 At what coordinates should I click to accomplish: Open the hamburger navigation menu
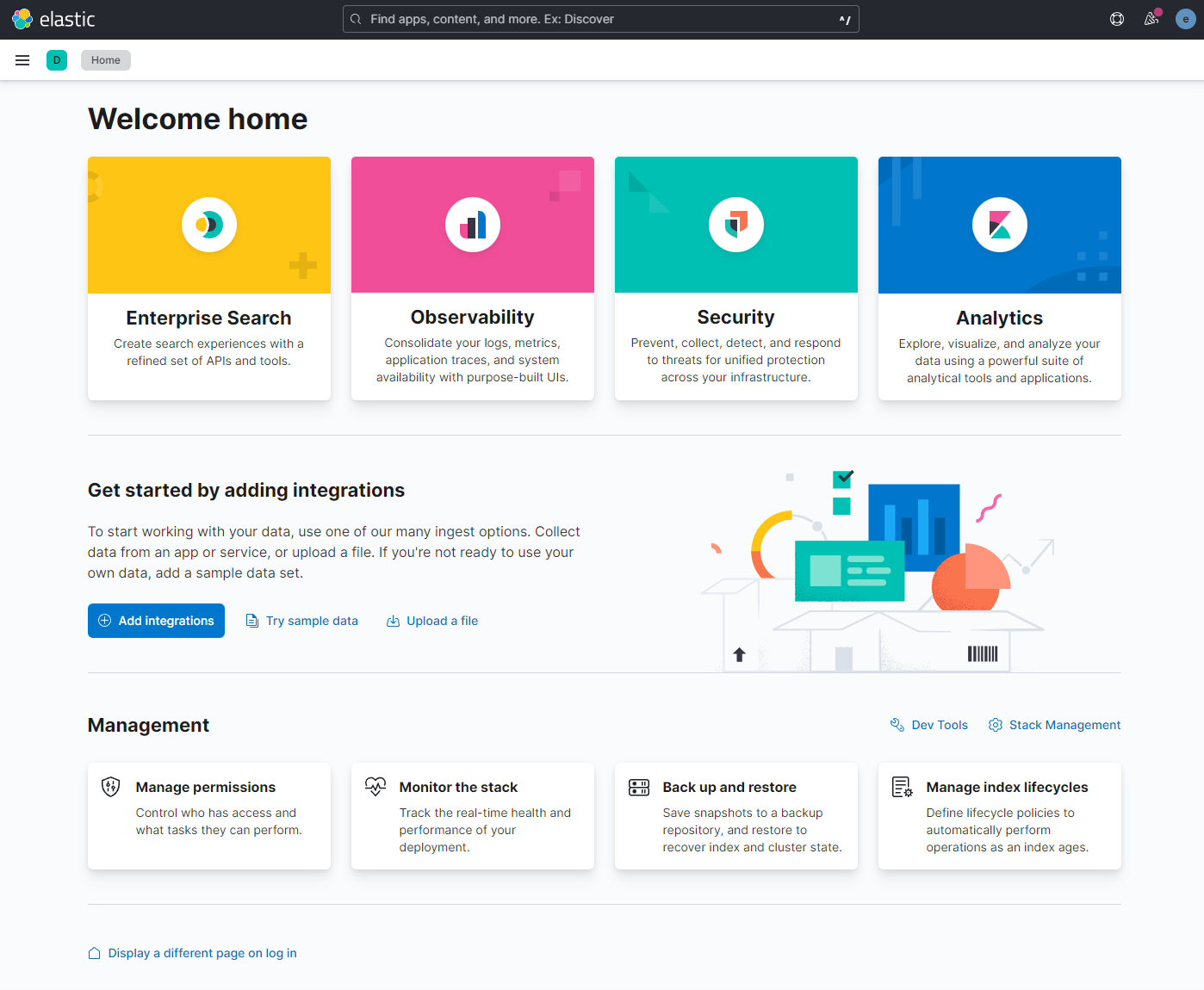(22, 60)
